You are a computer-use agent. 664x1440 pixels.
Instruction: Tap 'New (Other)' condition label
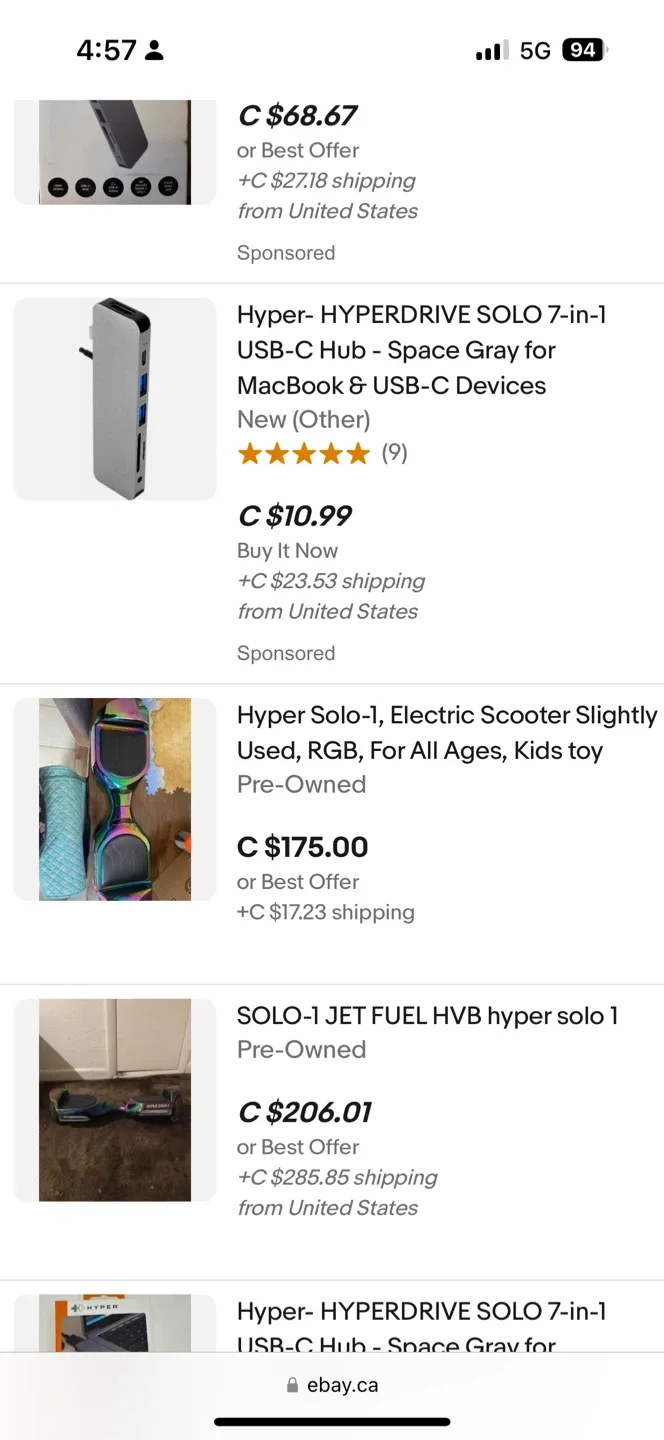pos(303,420)
